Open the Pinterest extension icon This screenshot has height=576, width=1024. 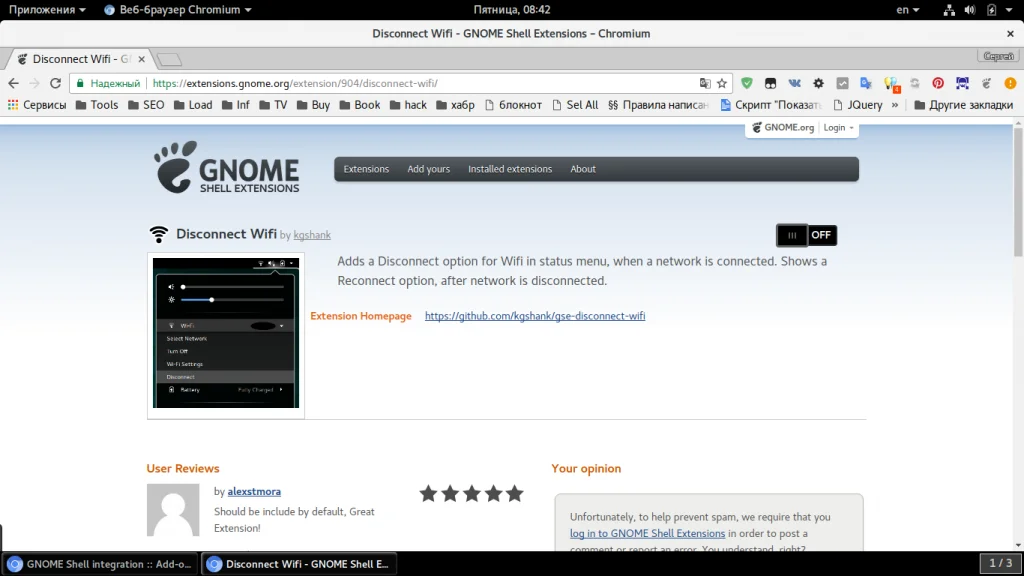pyautogui.click(x=938, y=84)
